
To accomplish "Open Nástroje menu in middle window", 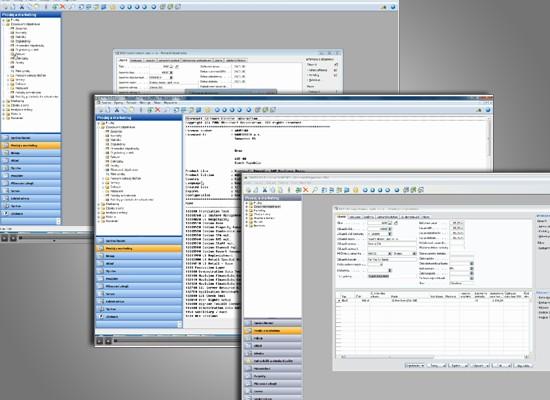I will pos(145,103).
